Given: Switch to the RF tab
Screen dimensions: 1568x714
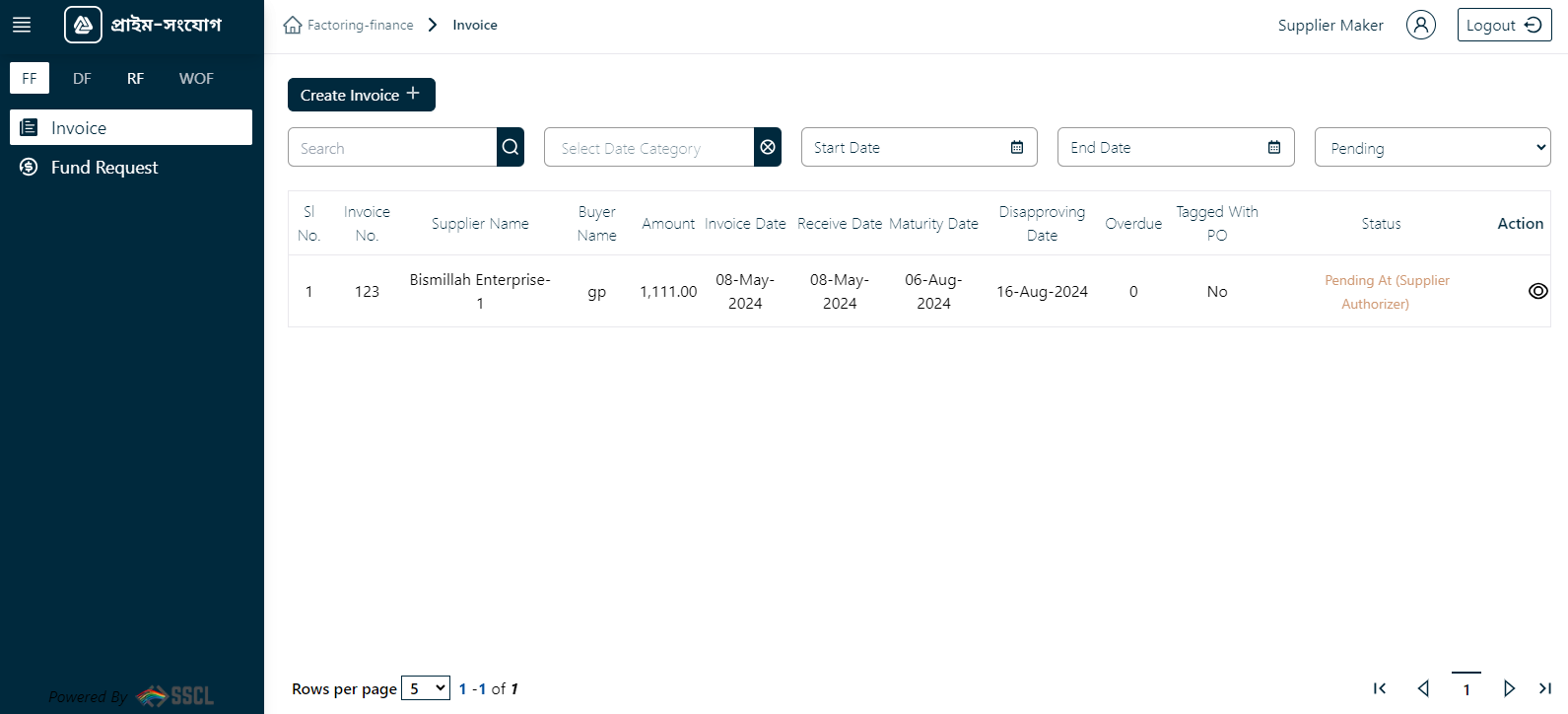Looking at the screenshot, I should 135,78.
